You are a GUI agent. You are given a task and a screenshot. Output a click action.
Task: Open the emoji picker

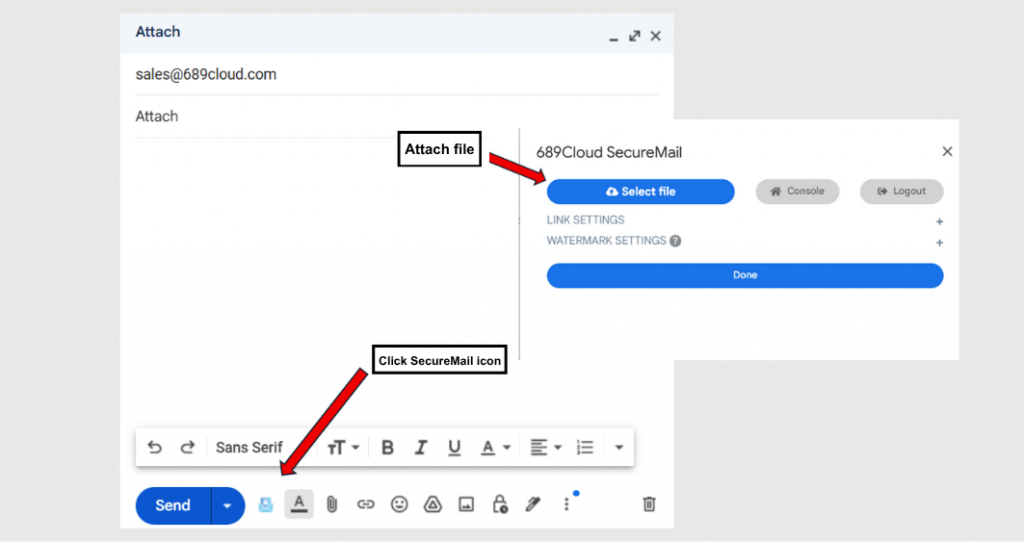[x=399, y=504]
